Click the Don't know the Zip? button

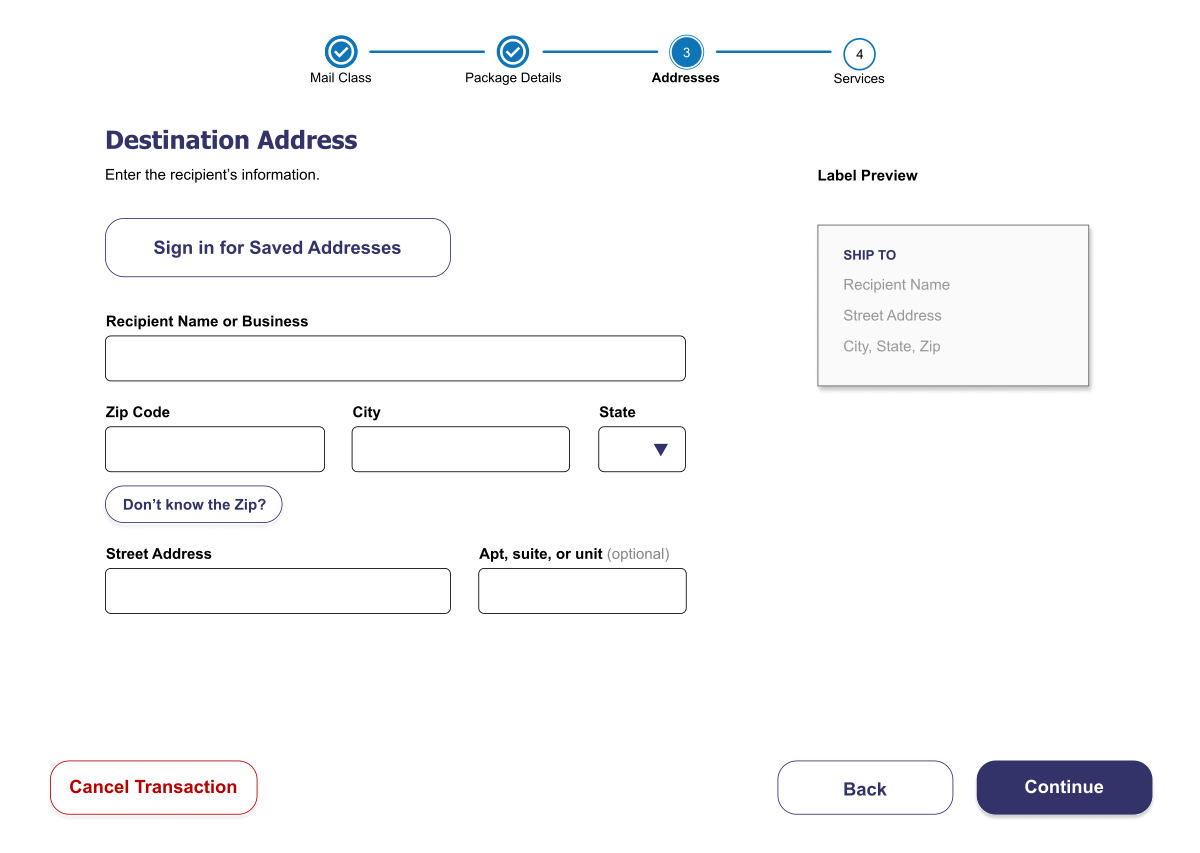(x=194, y=504)
